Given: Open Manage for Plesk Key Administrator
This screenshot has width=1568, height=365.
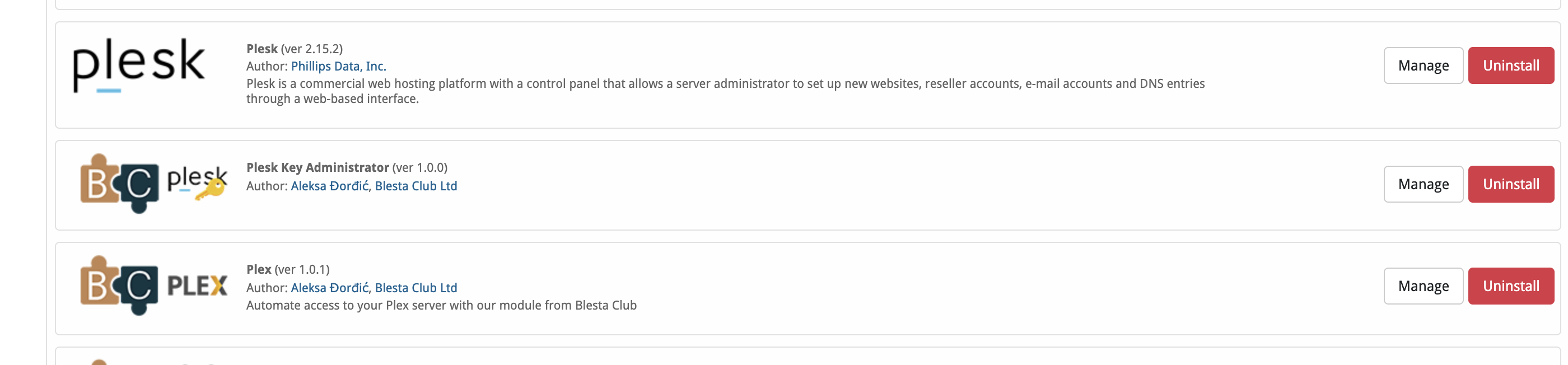Looking at the screenshot, I should click(x=1422, y=184).
